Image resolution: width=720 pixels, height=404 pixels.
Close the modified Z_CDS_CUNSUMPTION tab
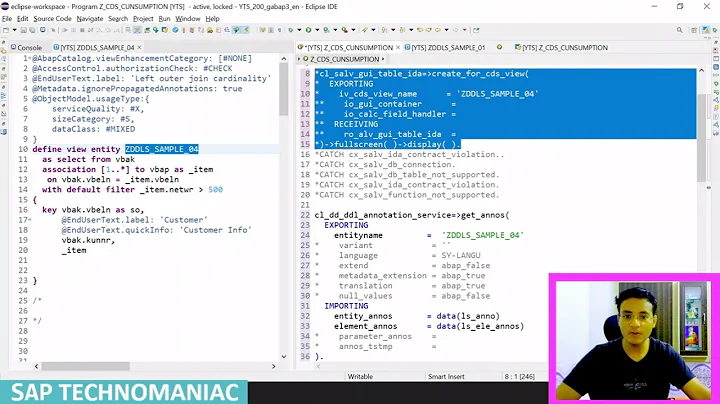coord(398,47)
